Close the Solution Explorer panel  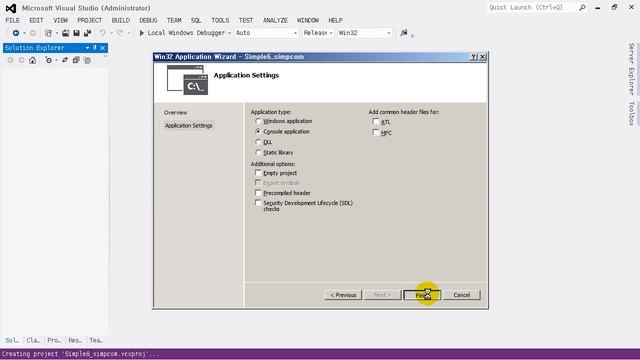102,48
